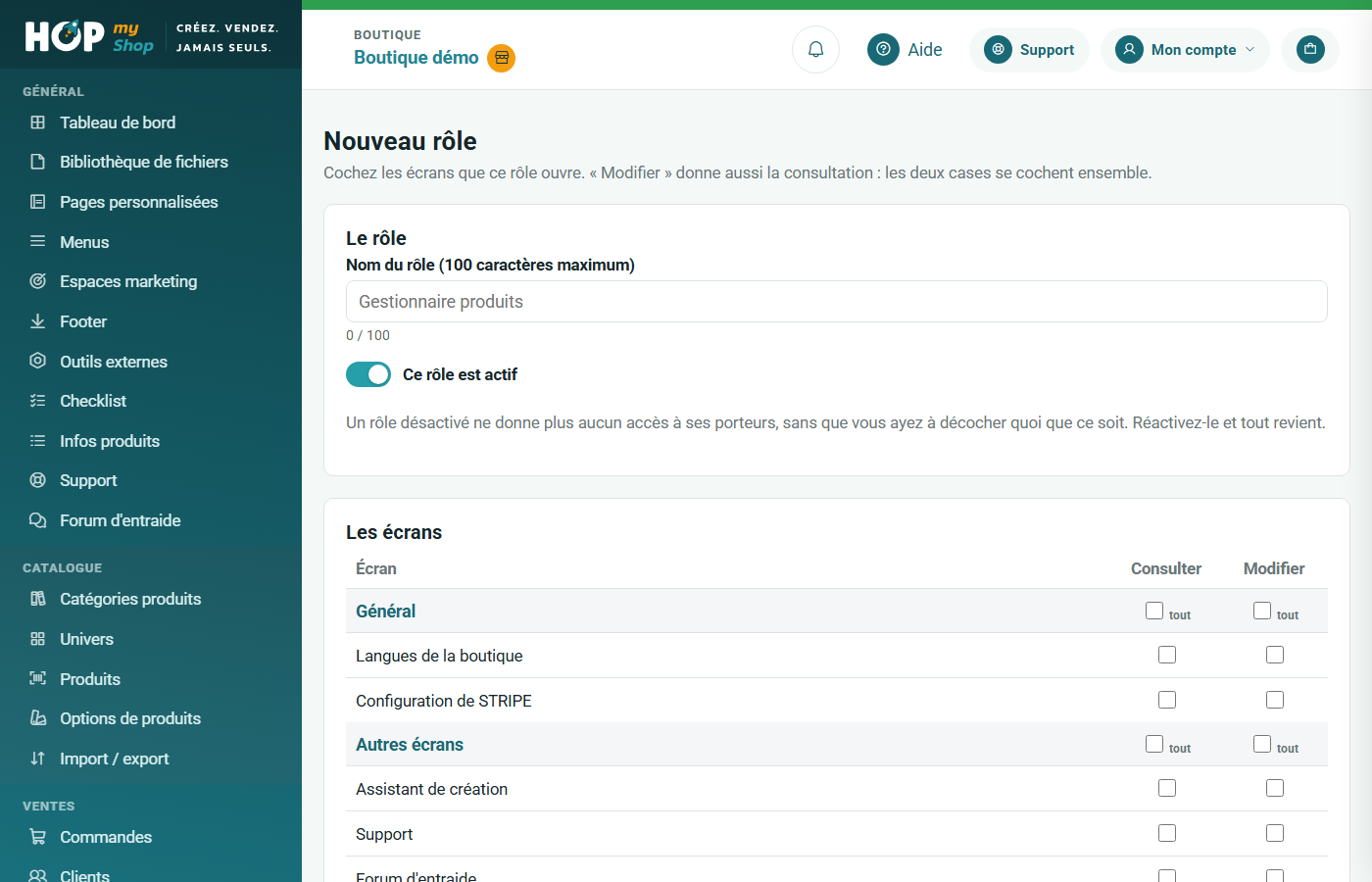Open Options de produits in sidebar
The height and width of the screenshot is (882, 1372).
point(130,718)
